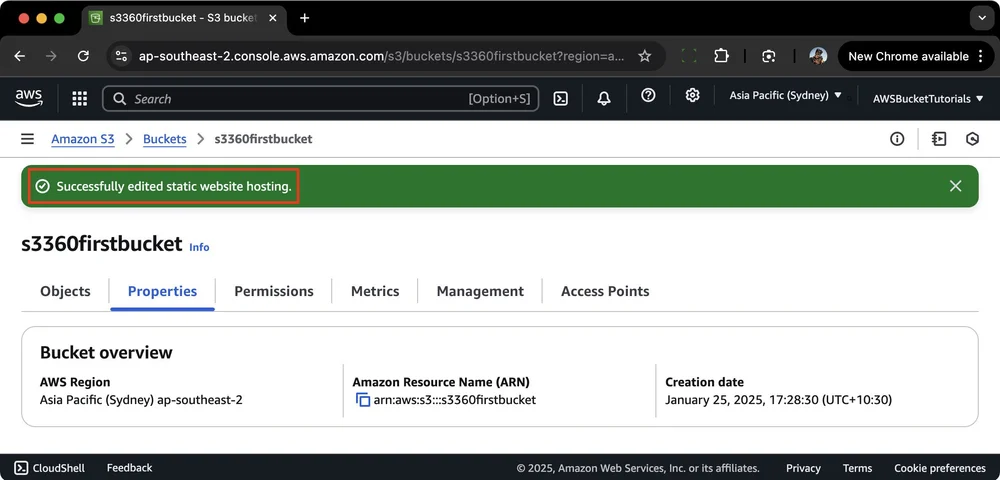This screenshot has width=1000, height=480.
Task: Open the AWS services grid menu
Action: click(79, 98)
